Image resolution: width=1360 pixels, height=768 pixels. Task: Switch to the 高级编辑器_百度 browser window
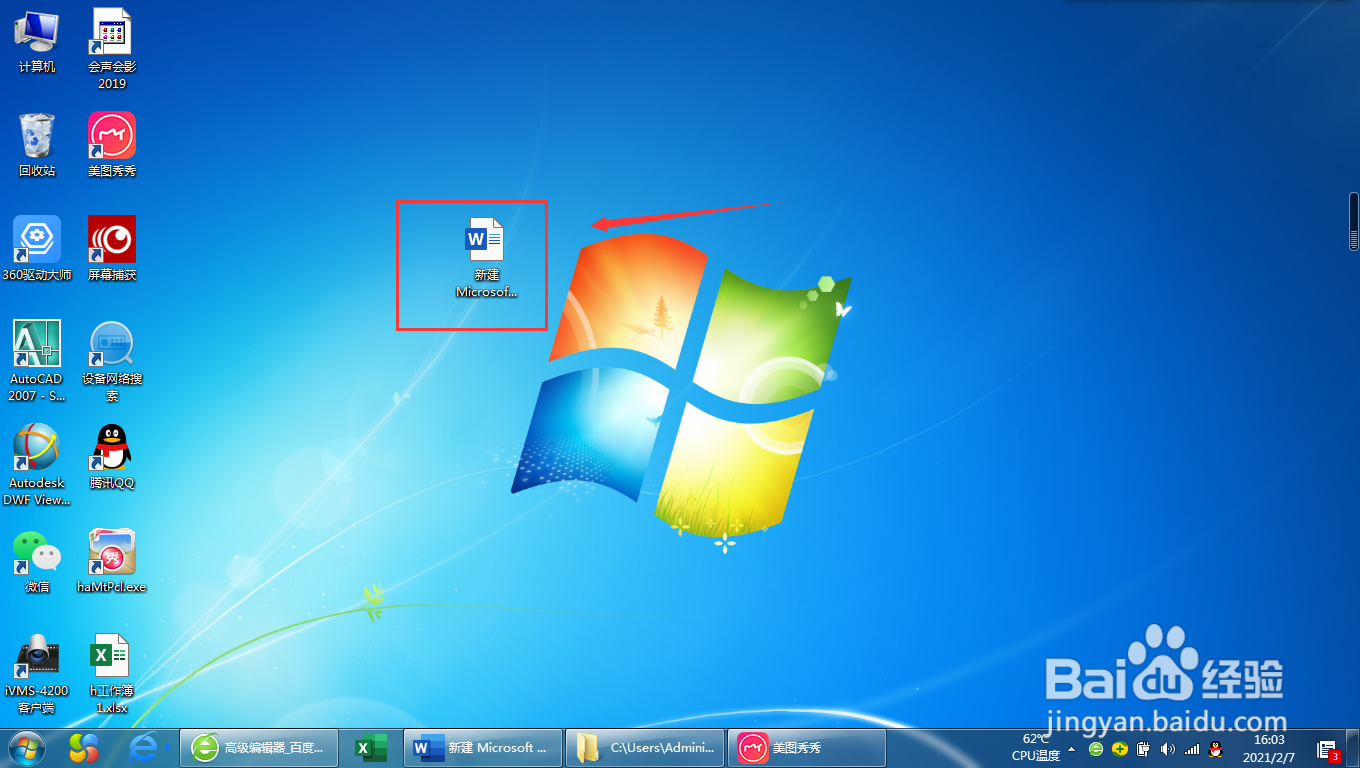(257, 748)
